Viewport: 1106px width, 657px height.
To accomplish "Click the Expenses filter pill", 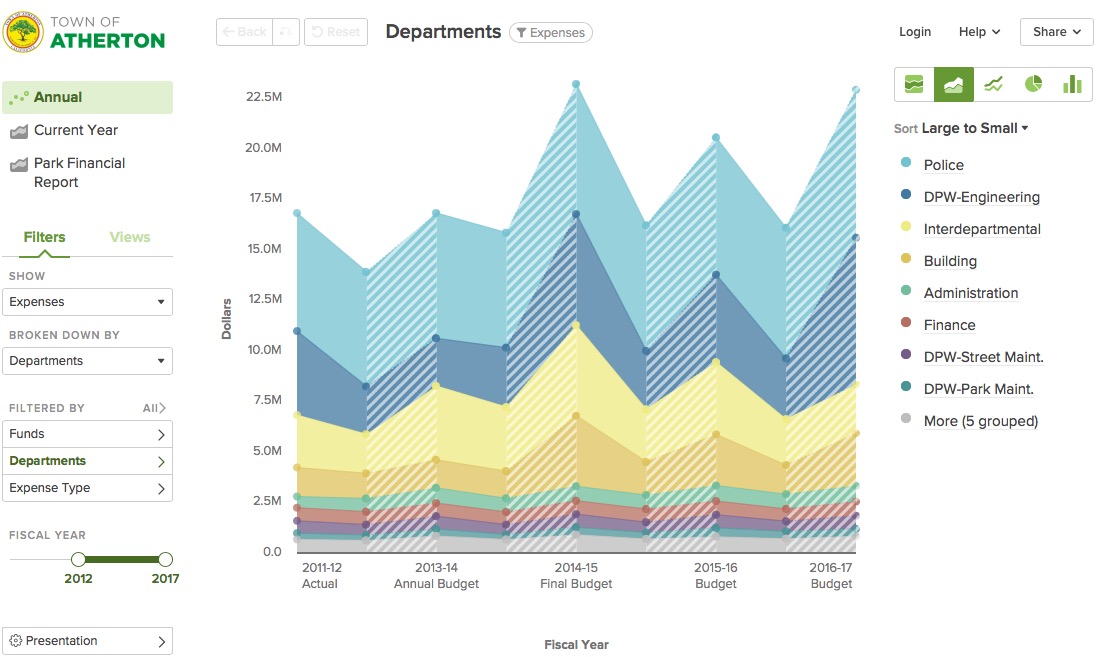I will 551,33.
